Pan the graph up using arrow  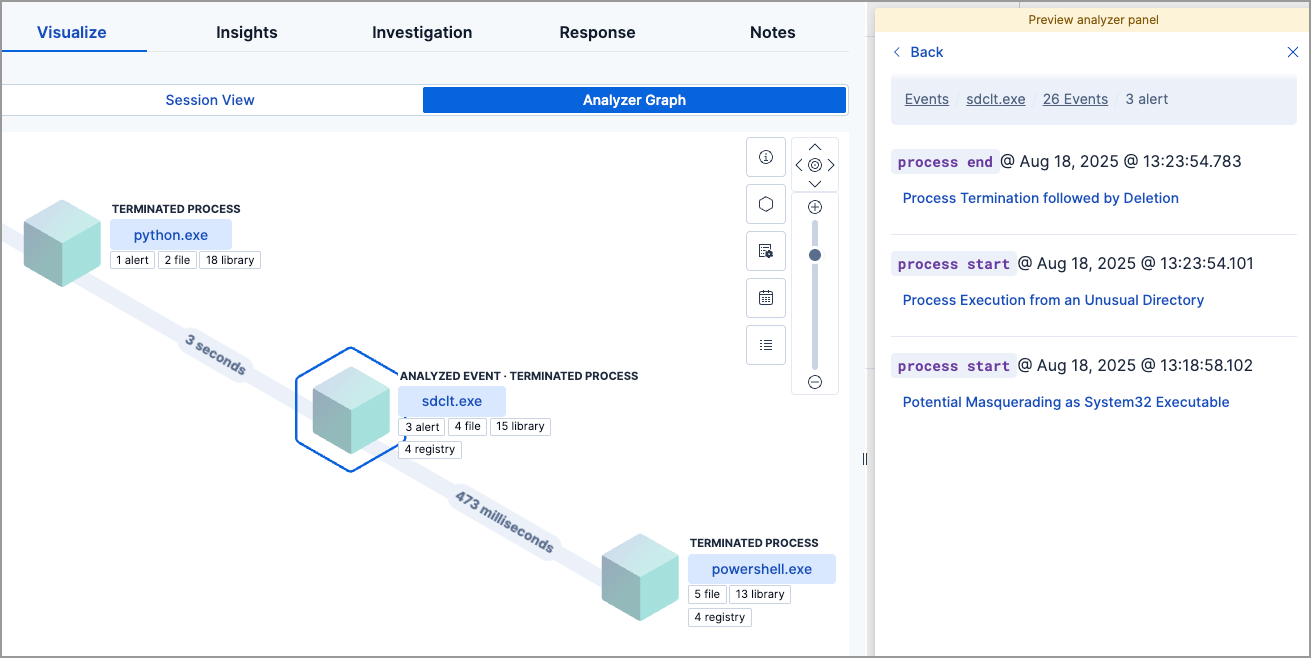815,147
